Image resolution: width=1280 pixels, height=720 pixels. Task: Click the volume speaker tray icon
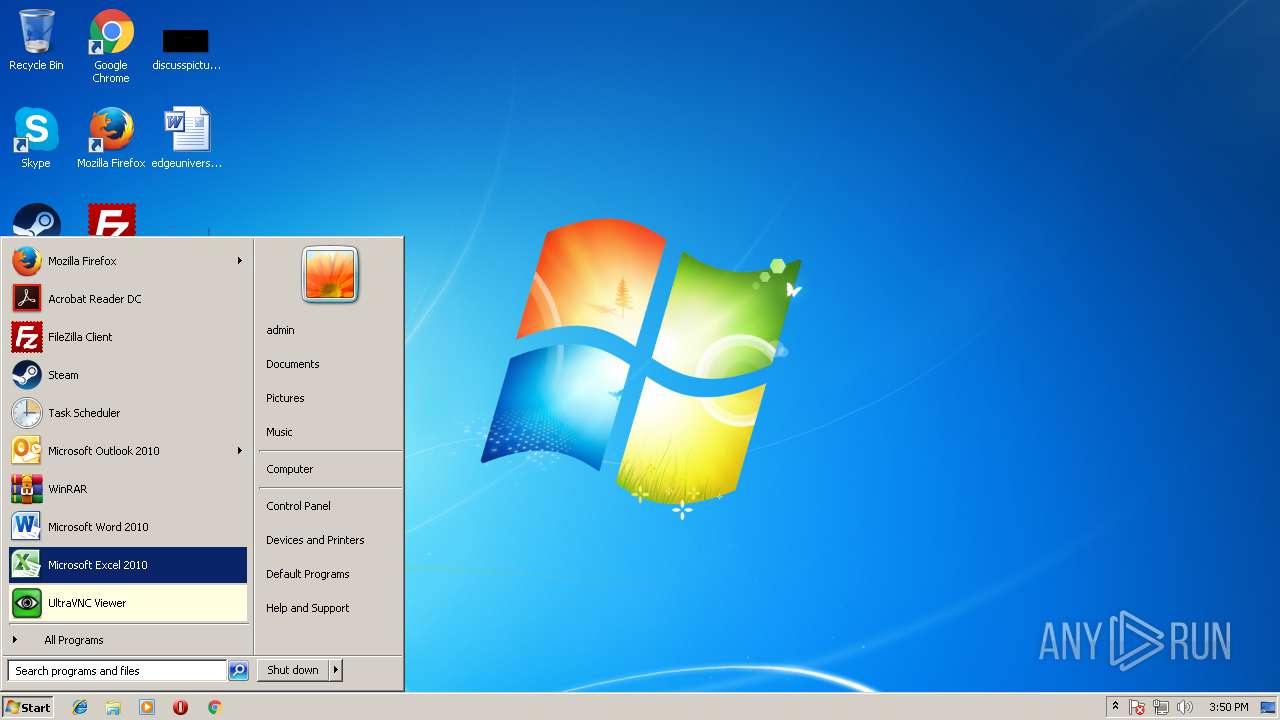tap(1185, 707)
